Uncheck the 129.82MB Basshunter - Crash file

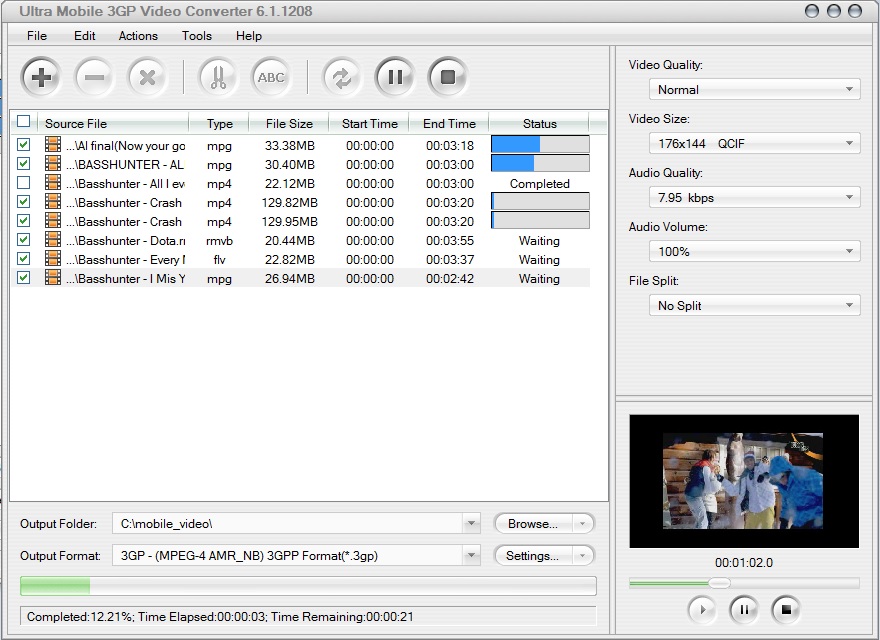(x=24, y=202)
